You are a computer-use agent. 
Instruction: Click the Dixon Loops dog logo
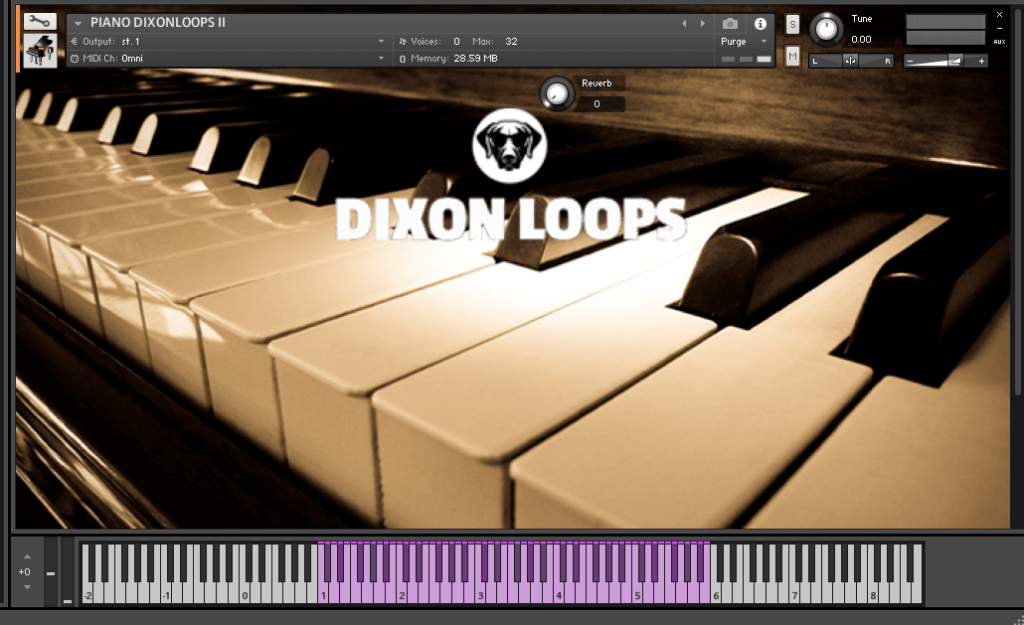click(509, 146)
